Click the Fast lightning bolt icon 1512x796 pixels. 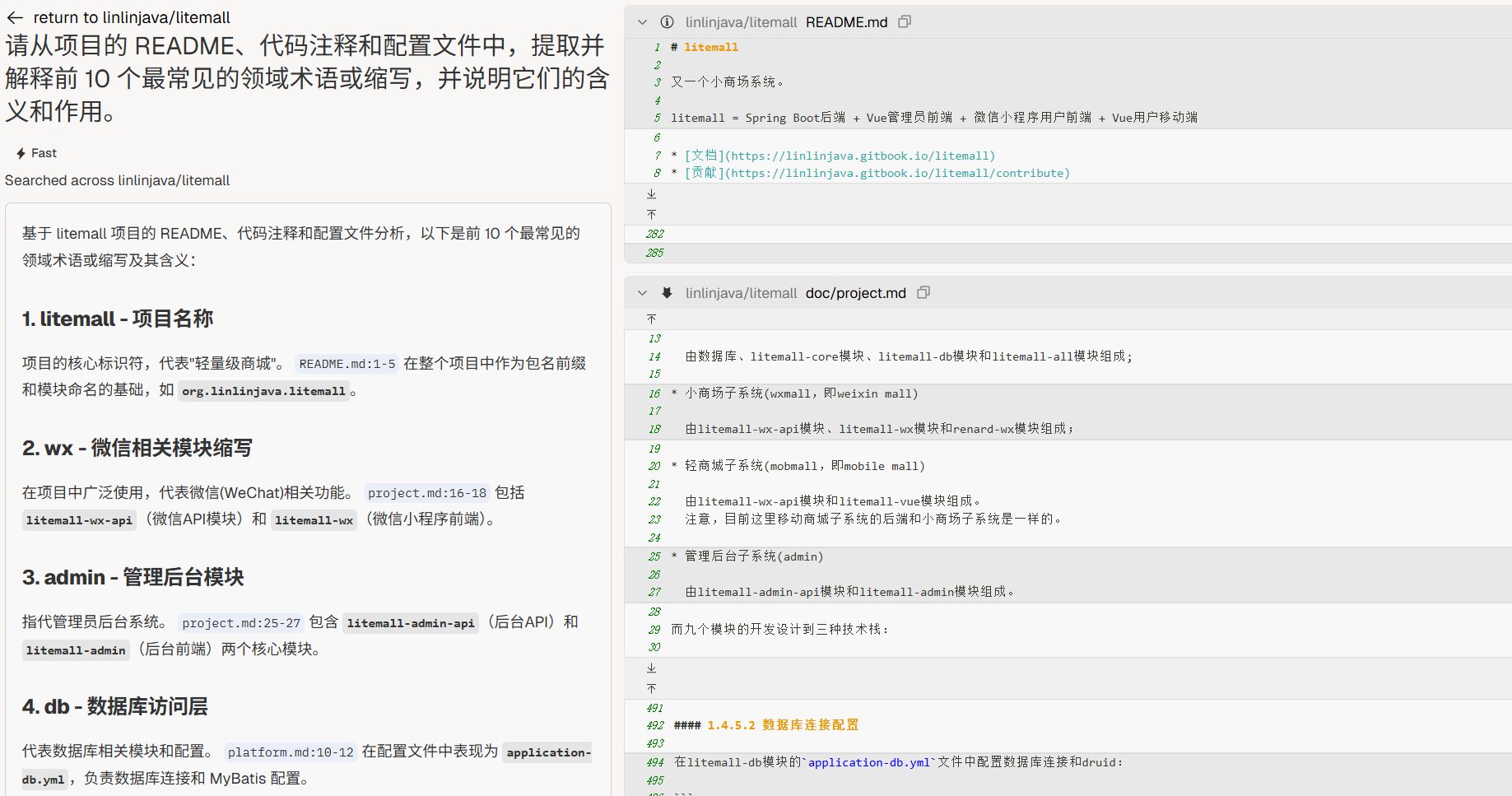(x=21, y=153)
